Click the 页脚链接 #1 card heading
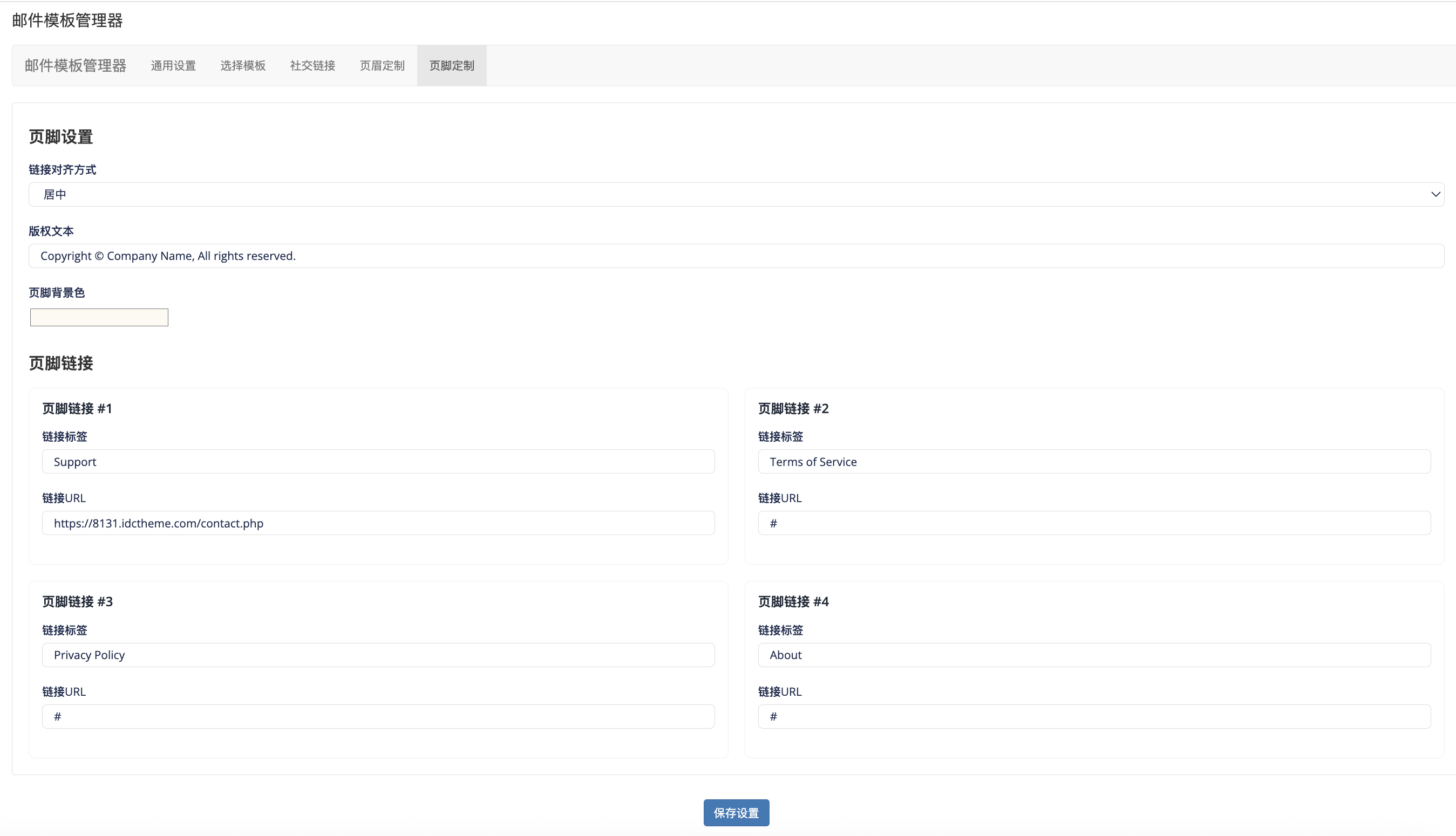 point(77,408)
